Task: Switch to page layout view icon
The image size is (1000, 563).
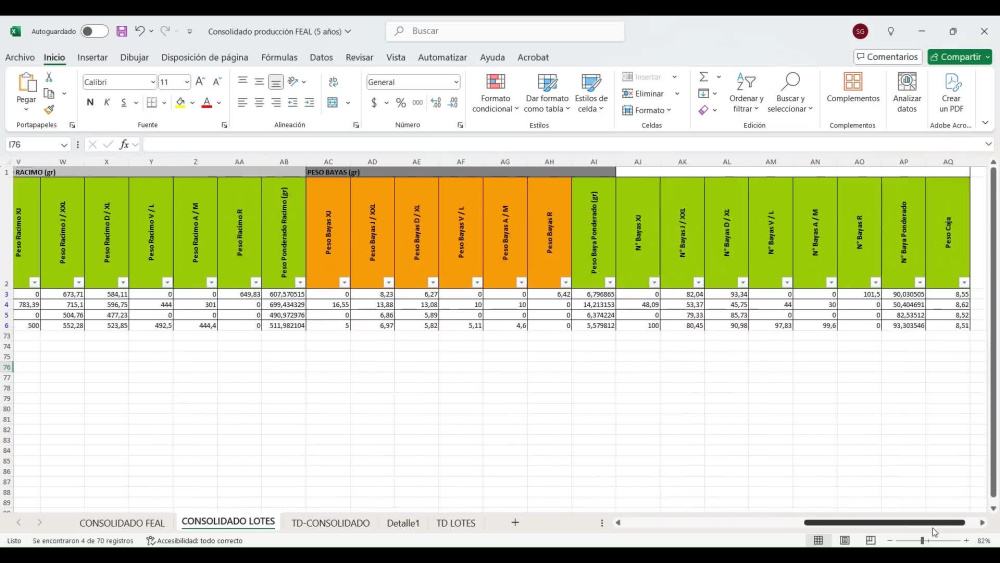Action: [844, 541]
